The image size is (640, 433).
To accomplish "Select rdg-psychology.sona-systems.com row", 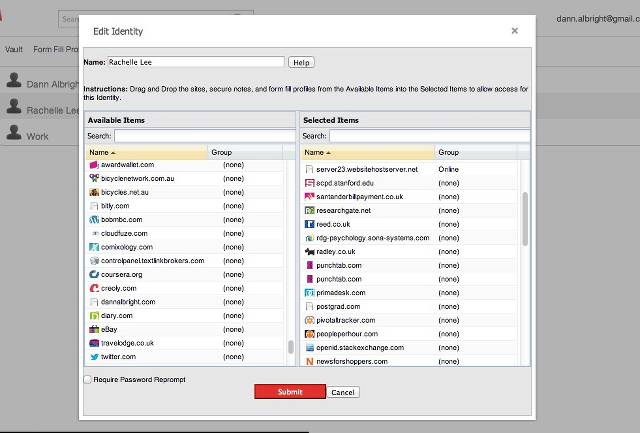I will [410, 238].
